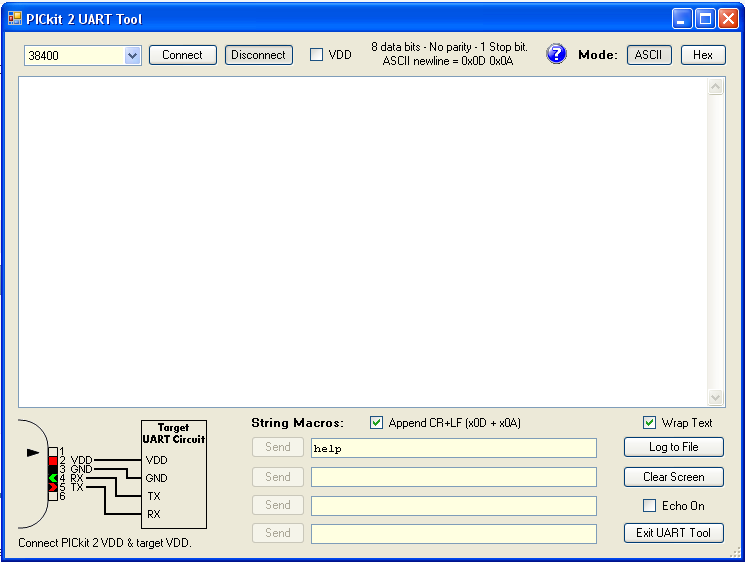745x563 pixels.
Task: Enable the VDD checkbox
Action: tap(317, 55)
